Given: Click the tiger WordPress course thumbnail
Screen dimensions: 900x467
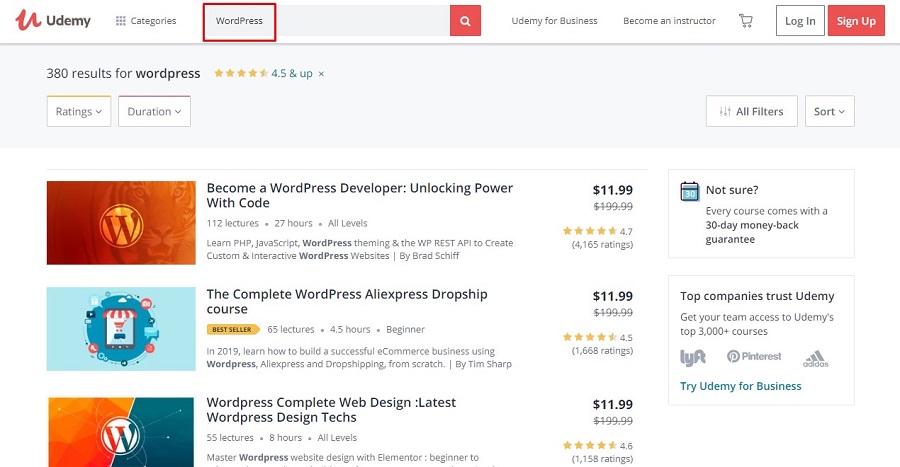Looking at the screenshot, I should pyautogui.click(x=121, y=223).
